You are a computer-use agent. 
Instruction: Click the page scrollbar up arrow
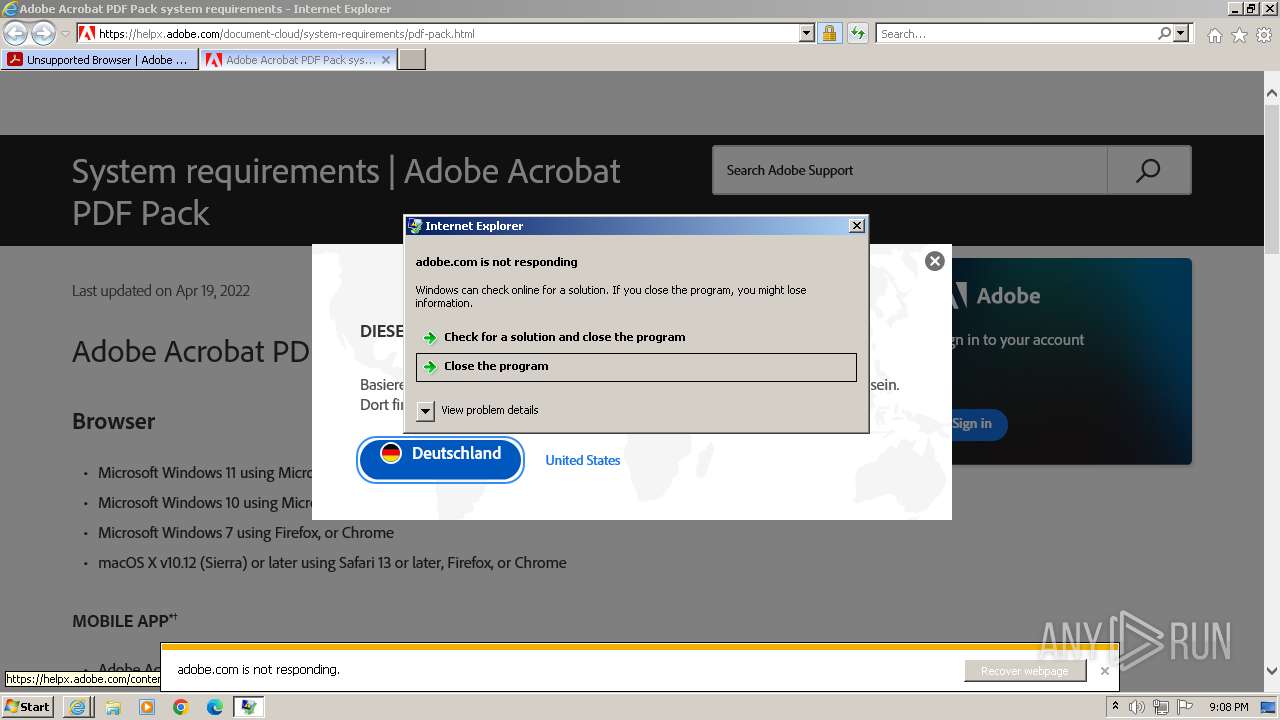pyautogui.click(x=1272, y=93)
